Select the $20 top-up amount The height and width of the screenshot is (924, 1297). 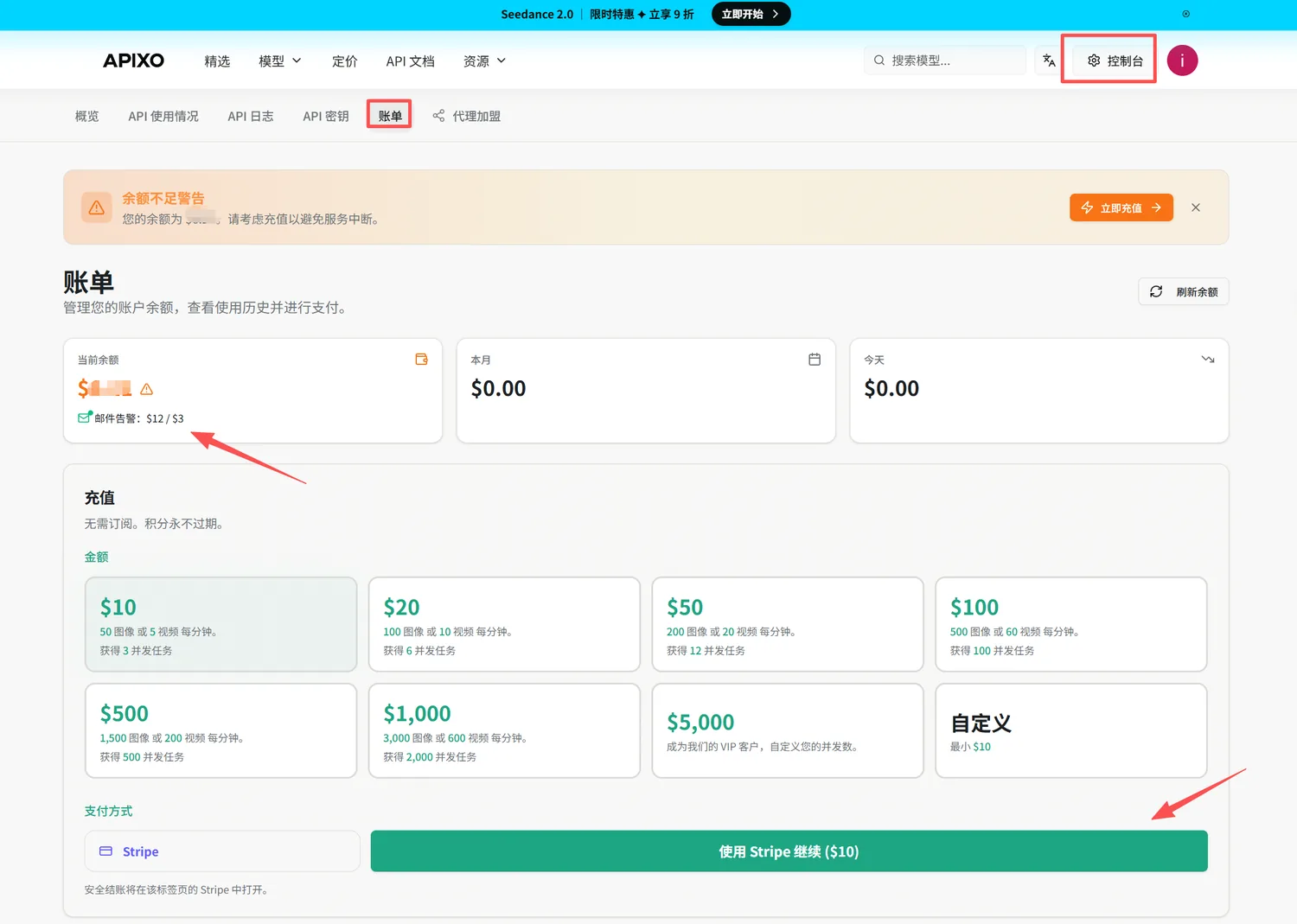504,624
